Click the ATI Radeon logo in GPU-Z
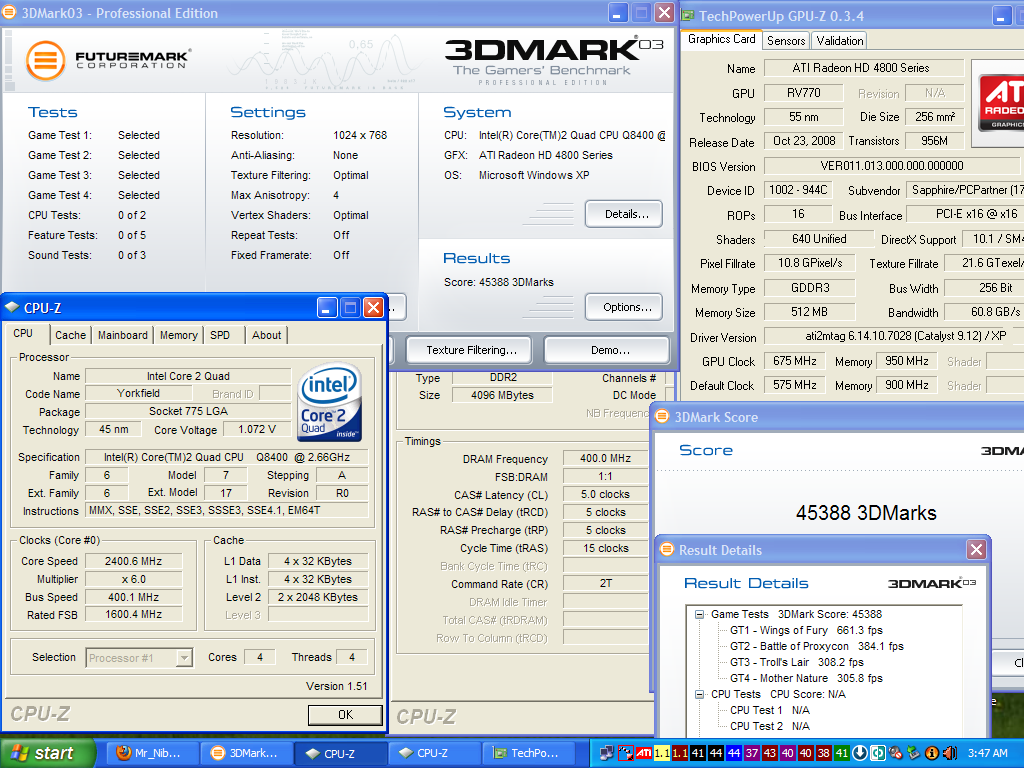This screenshot has height=768, width=1024. click(x=1001, y=102)
